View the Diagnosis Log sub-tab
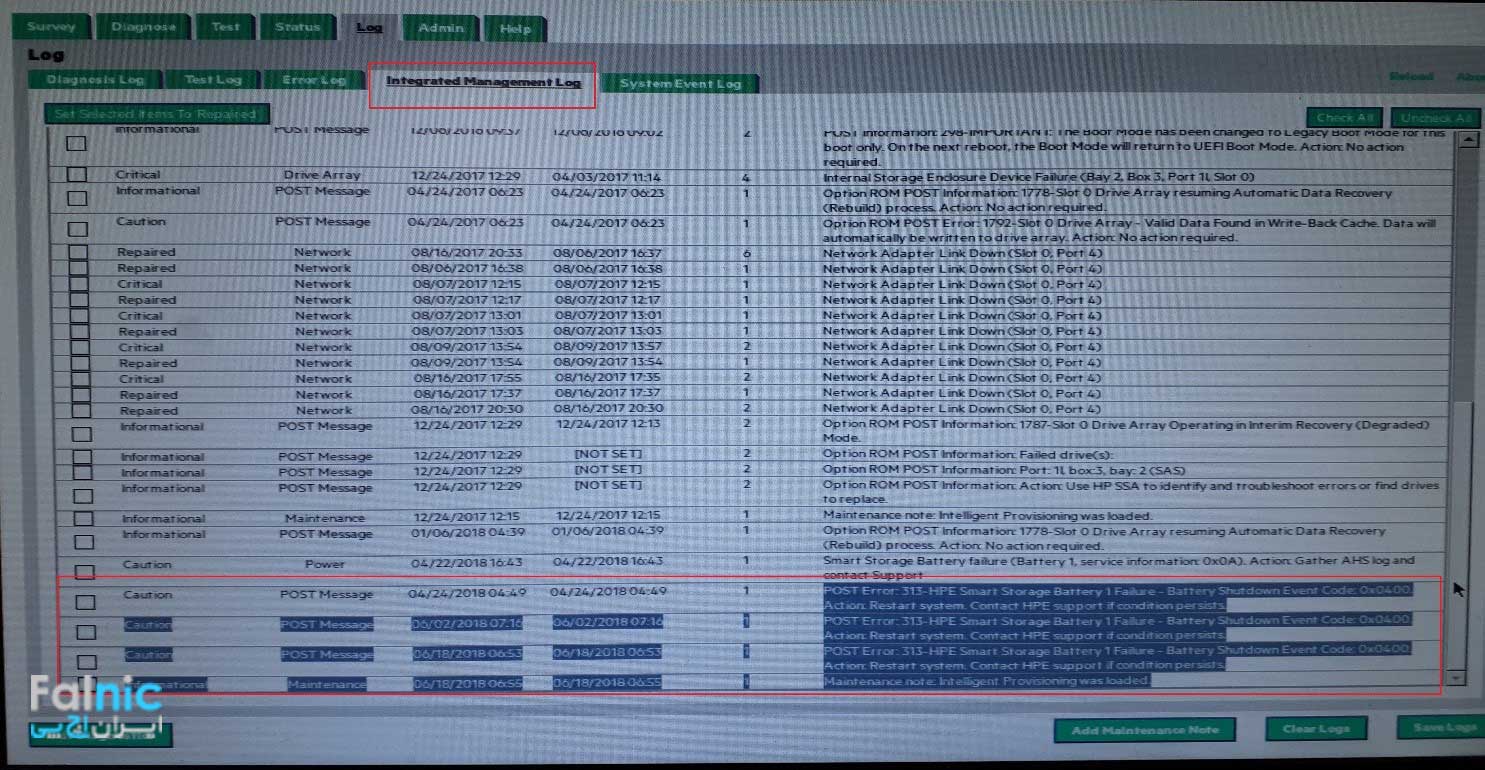This screenshot has width=1485, height=770. click(x=95, y=80)
